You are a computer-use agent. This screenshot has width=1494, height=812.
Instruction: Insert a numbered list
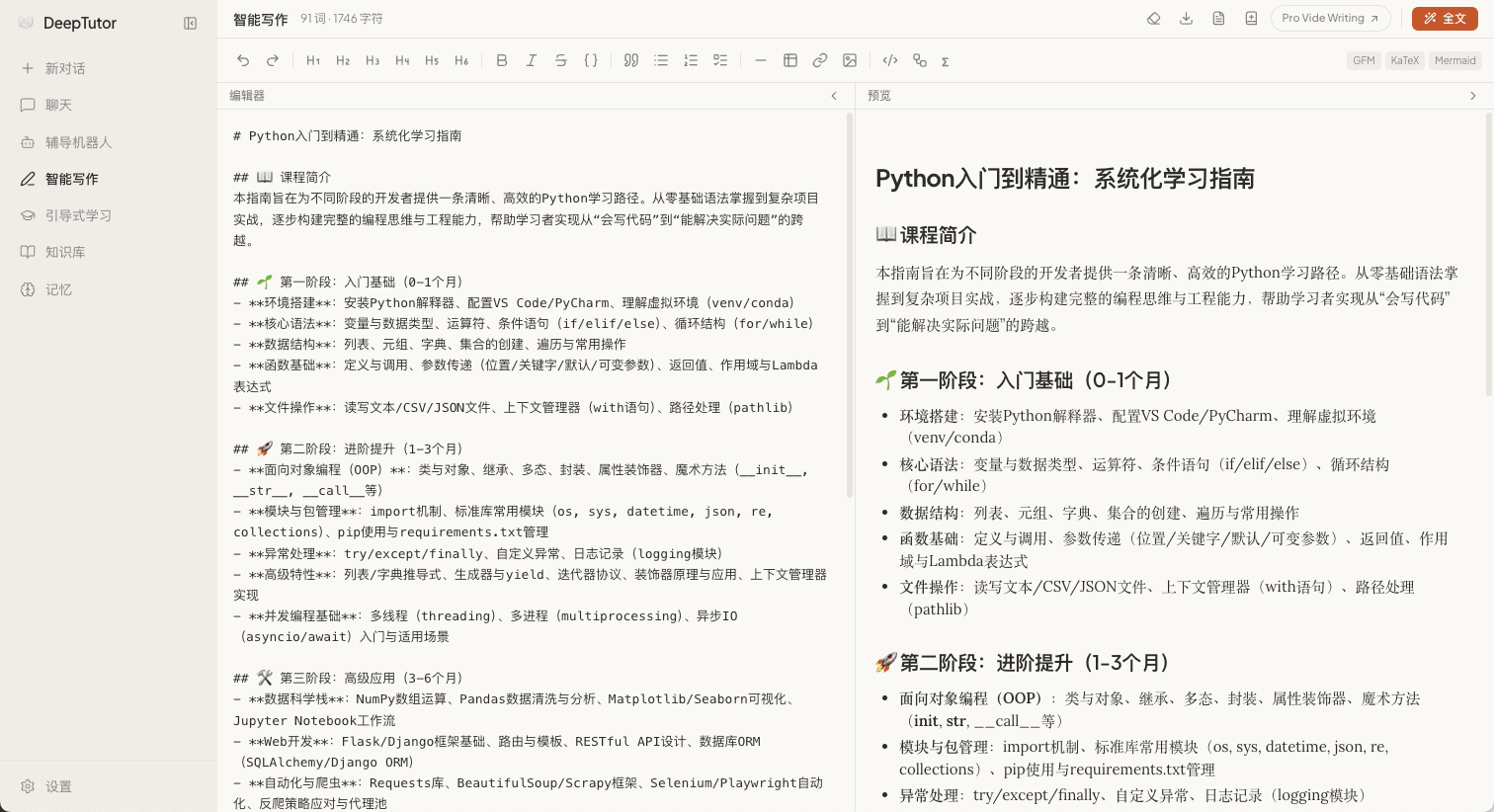click(x=691, y=60)
